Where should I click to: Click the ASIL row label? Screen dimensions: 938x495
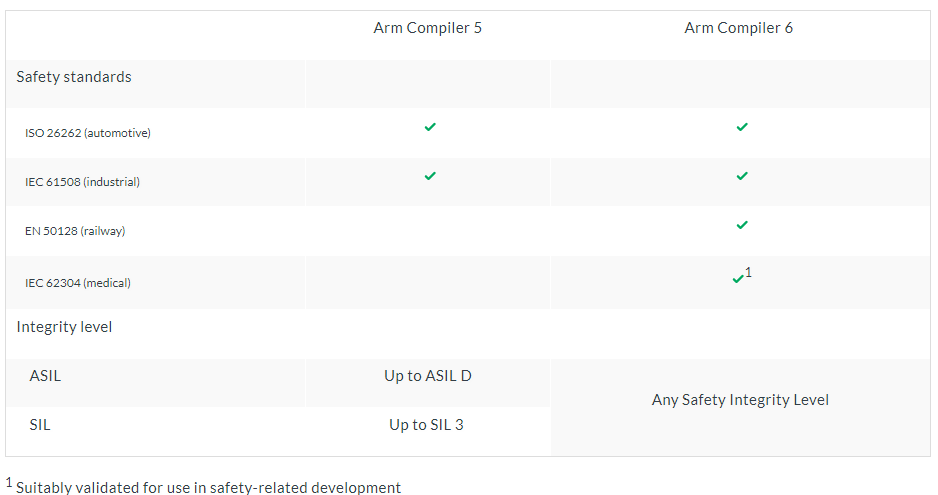click(45, 376)
